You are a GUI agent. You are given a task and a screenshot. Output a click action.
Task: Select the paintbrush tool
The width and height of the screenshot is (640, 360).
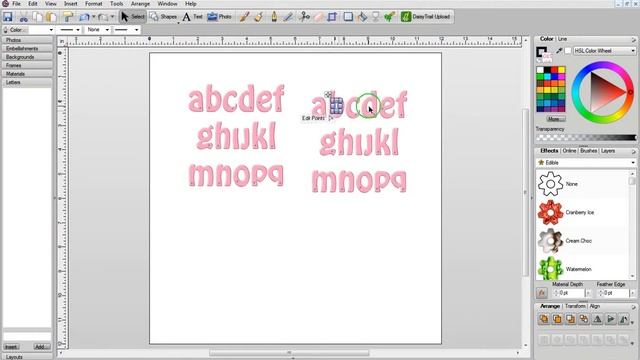click(244, 17)
